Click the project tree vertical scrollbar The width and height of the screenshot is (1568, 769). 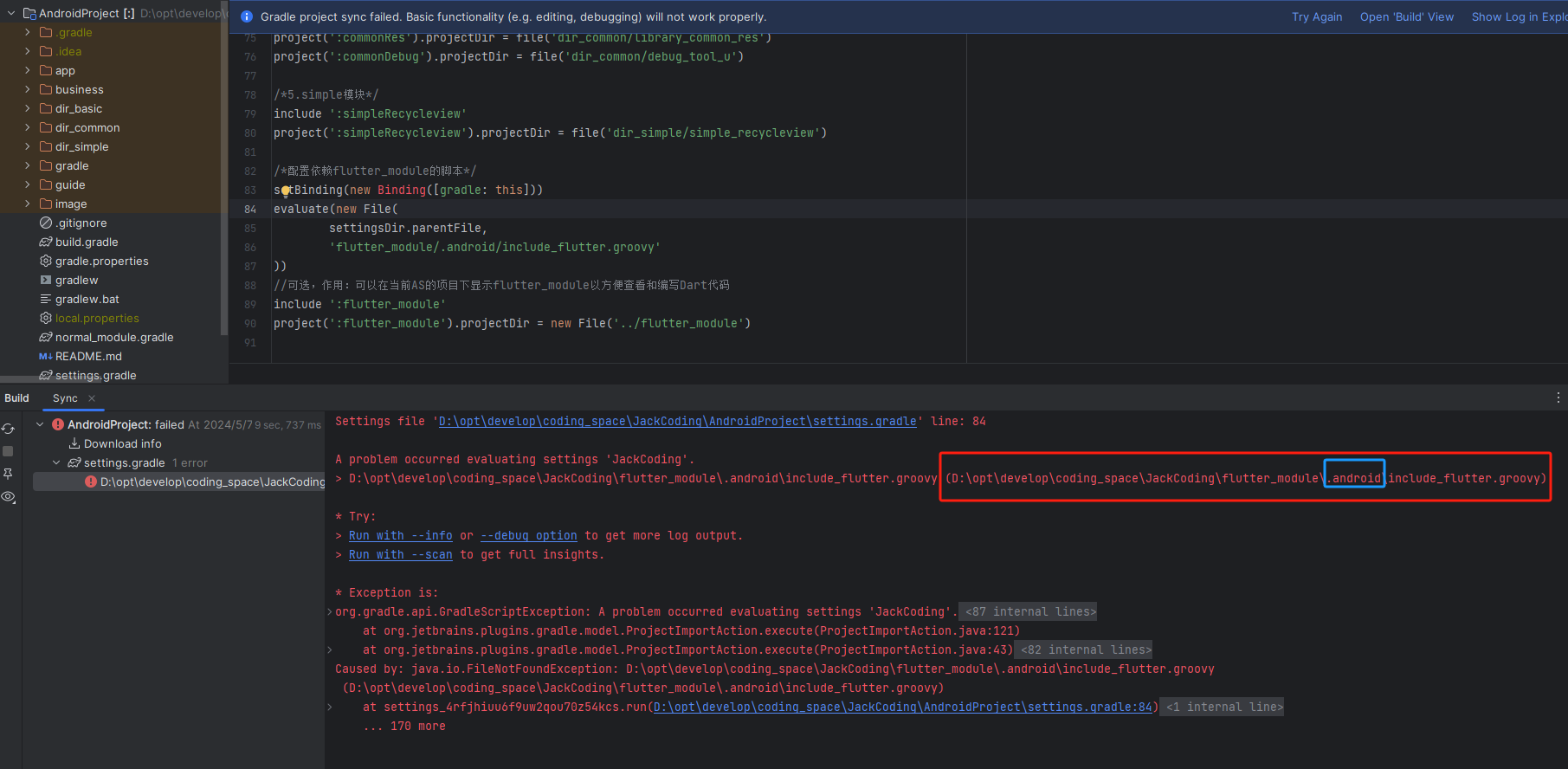[224, 173]
